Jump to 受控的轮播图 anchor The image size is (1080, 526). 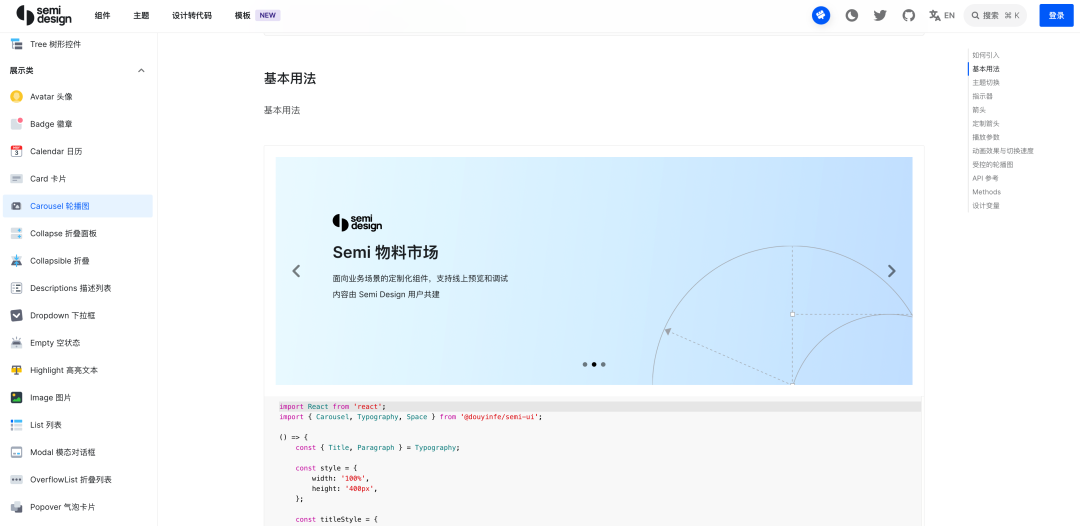pyautogui.click(x=993, y=165)
